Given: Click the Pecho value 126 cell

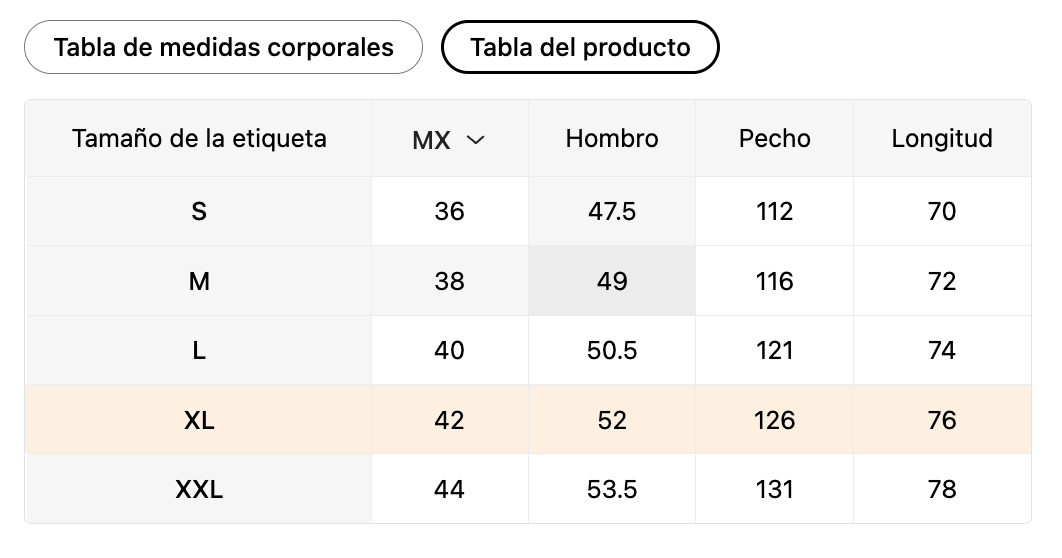Looking at the screenshot, I should click(775, 420).
